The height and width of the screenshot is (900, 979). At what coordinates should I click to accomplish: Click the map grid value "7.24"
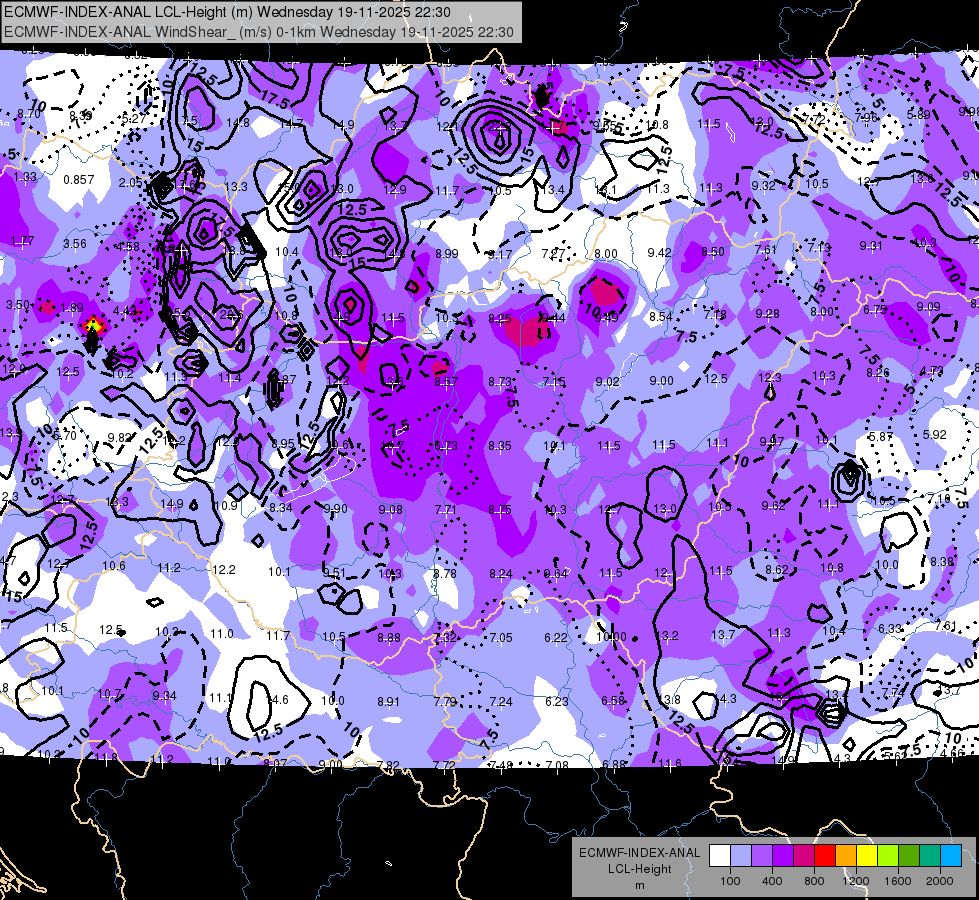(x=501, y=702)
